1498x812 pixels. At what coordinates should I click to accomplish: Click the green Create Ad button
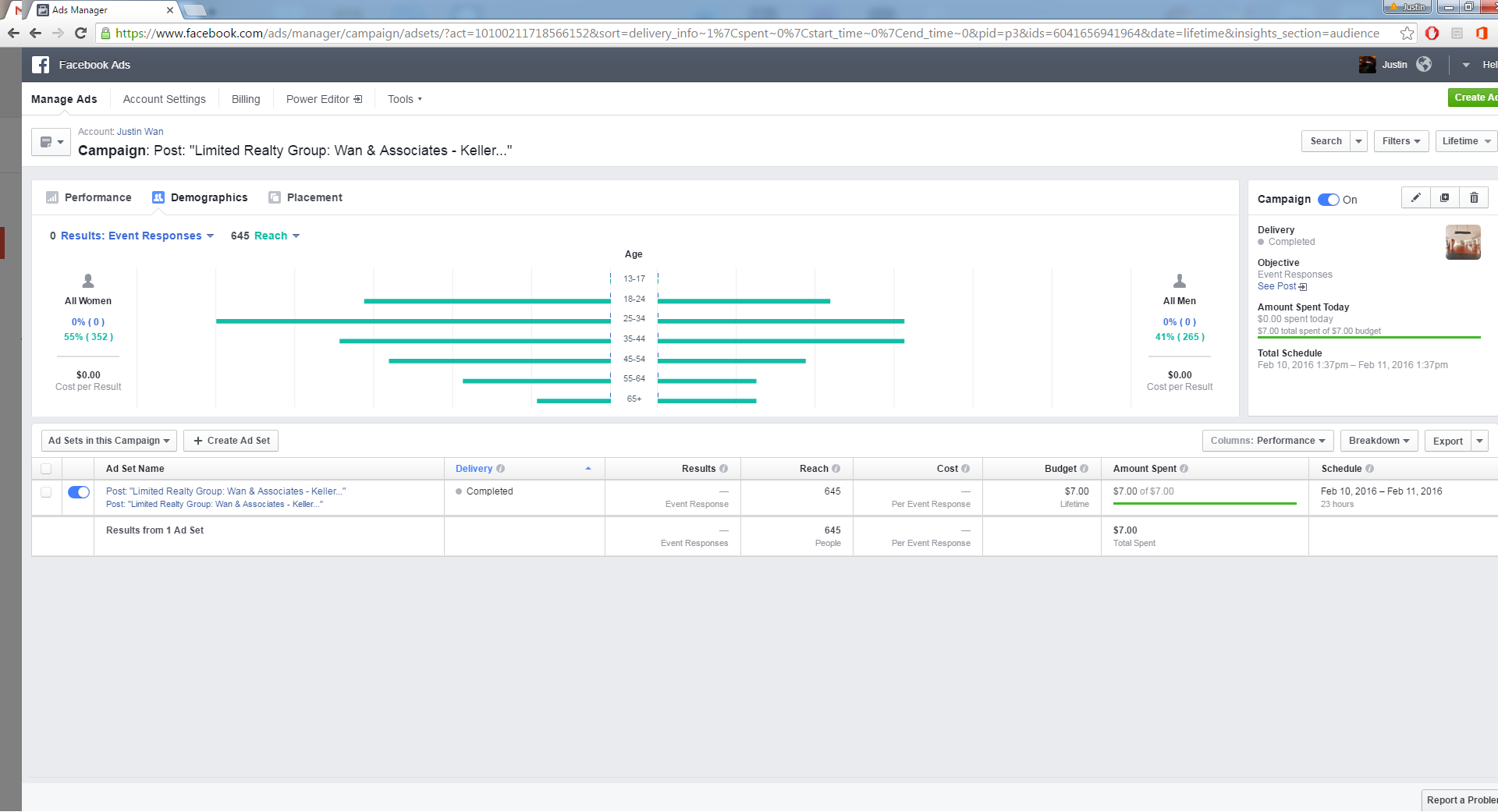pyautogui.click(x=1473, y=98)
